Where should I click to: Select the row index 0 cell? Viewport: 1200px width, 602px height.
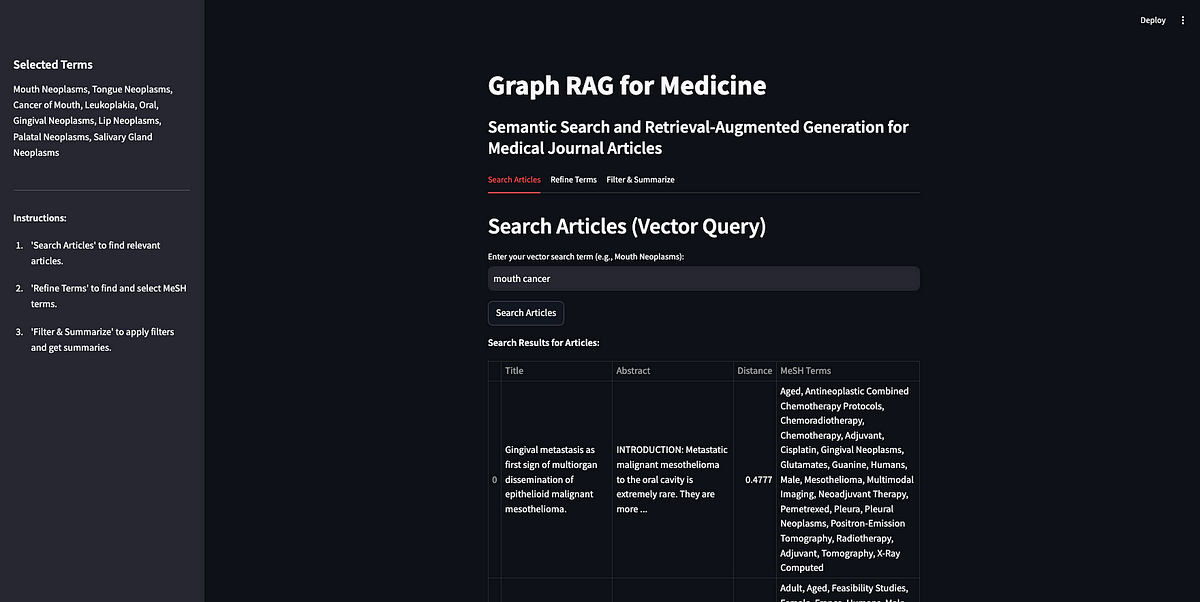494,480
